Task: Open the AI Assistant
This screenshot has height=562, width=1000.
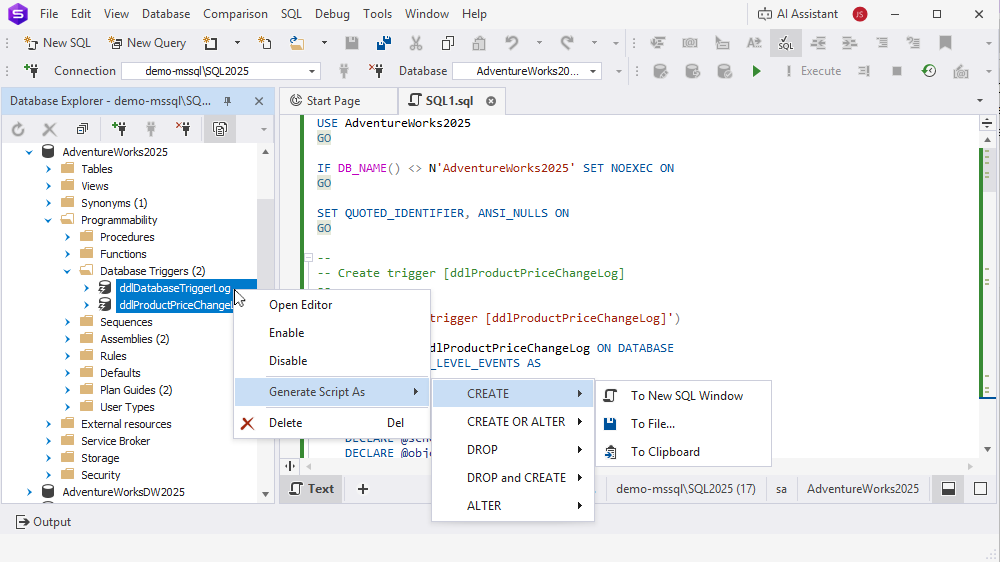Action: [x=797, y=14]
